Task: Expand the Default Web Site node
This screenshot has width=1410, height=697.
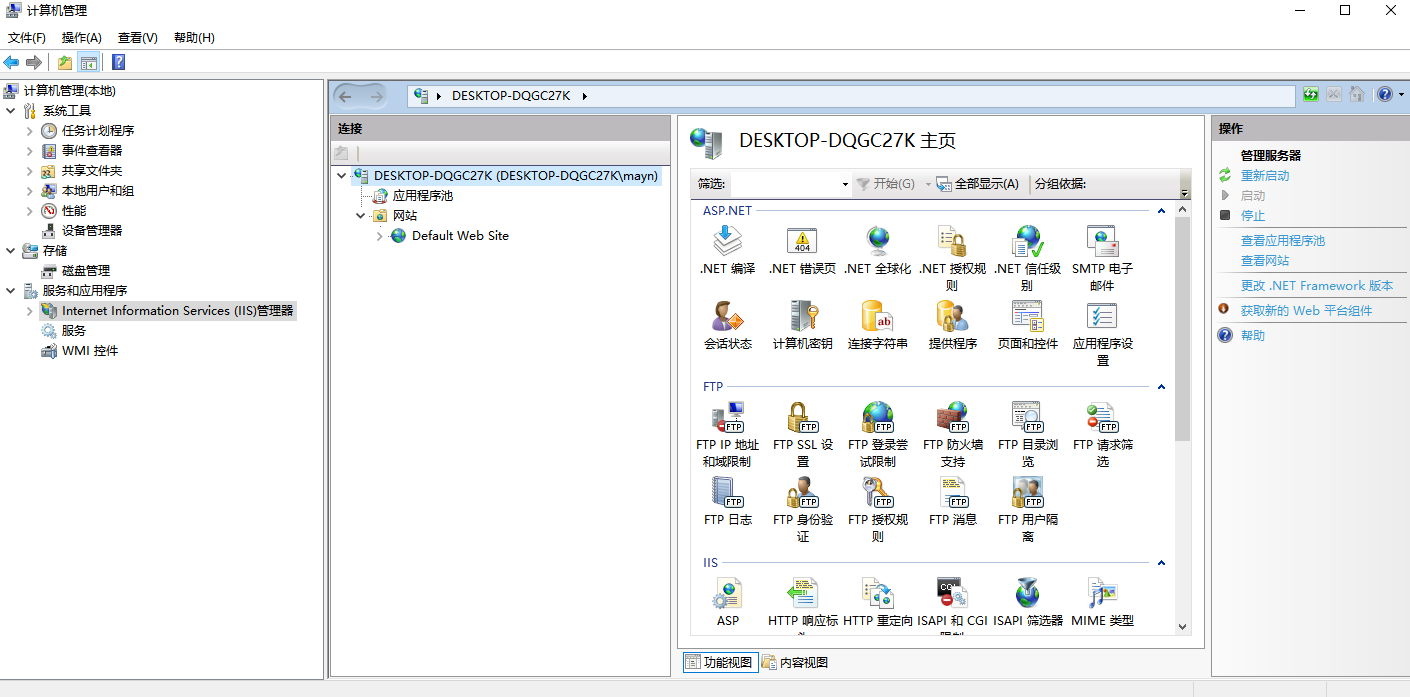Action: 378,235
